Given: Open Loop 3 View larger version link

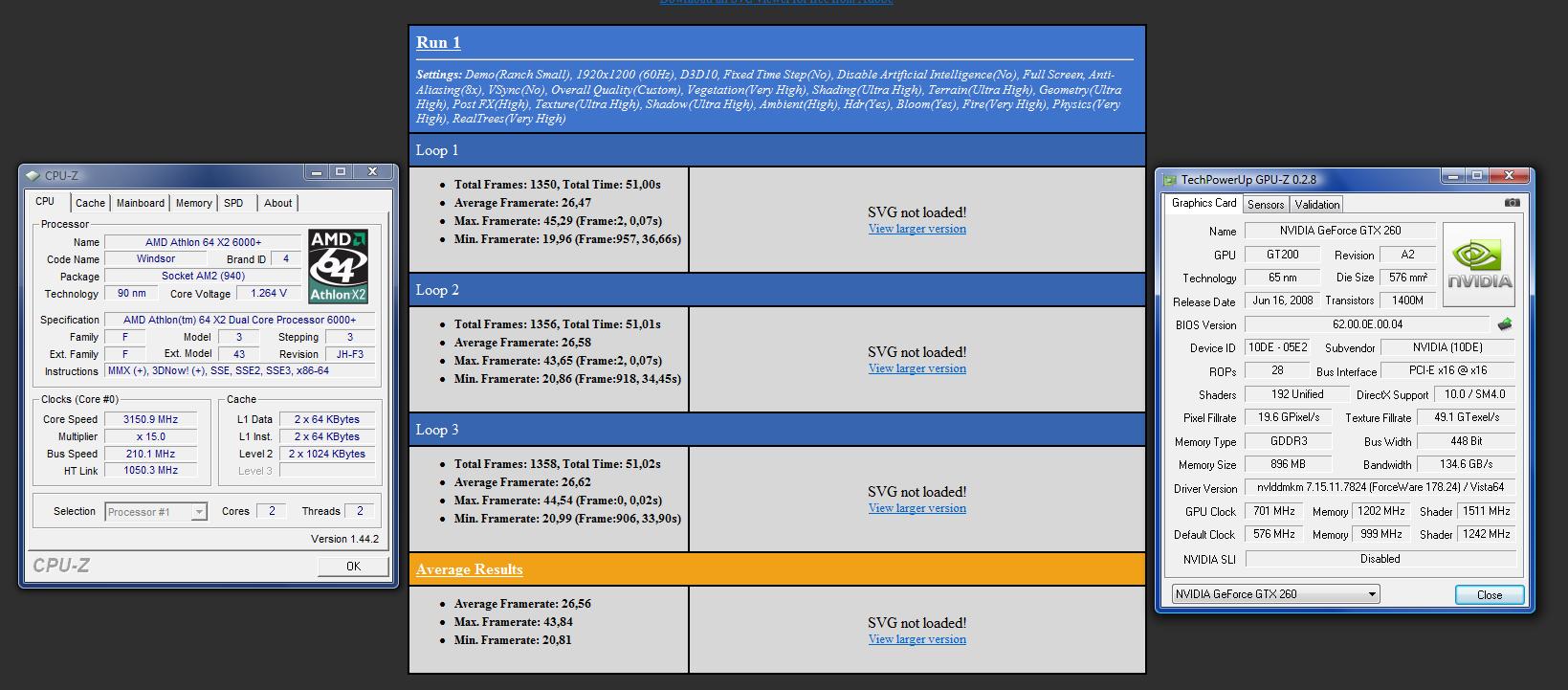Looking at the screenshot, I should (x=917, y=508).
